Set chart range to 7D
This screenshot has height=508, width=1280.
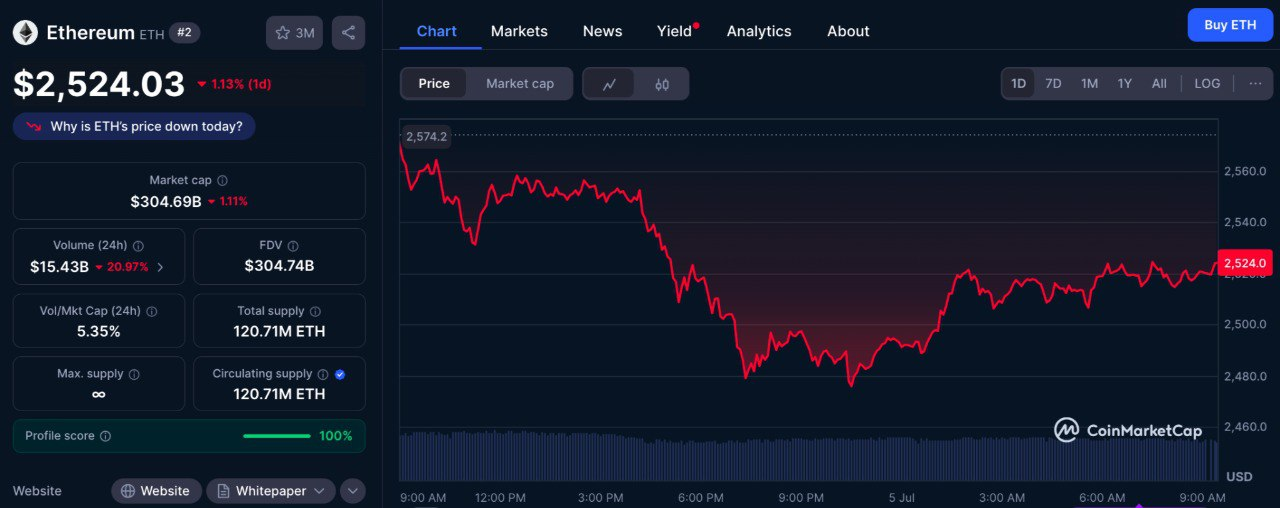click(1053, 84)
